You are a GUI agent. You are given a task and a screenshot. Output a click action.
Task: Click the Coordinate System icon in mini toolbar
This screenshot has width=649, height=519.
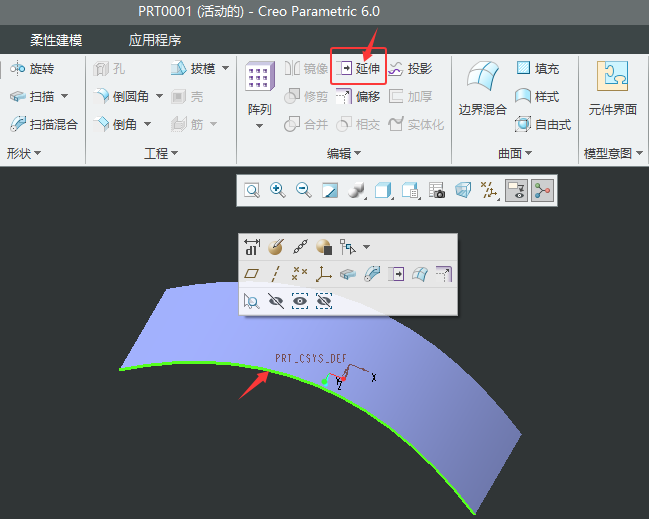point(324,274)
